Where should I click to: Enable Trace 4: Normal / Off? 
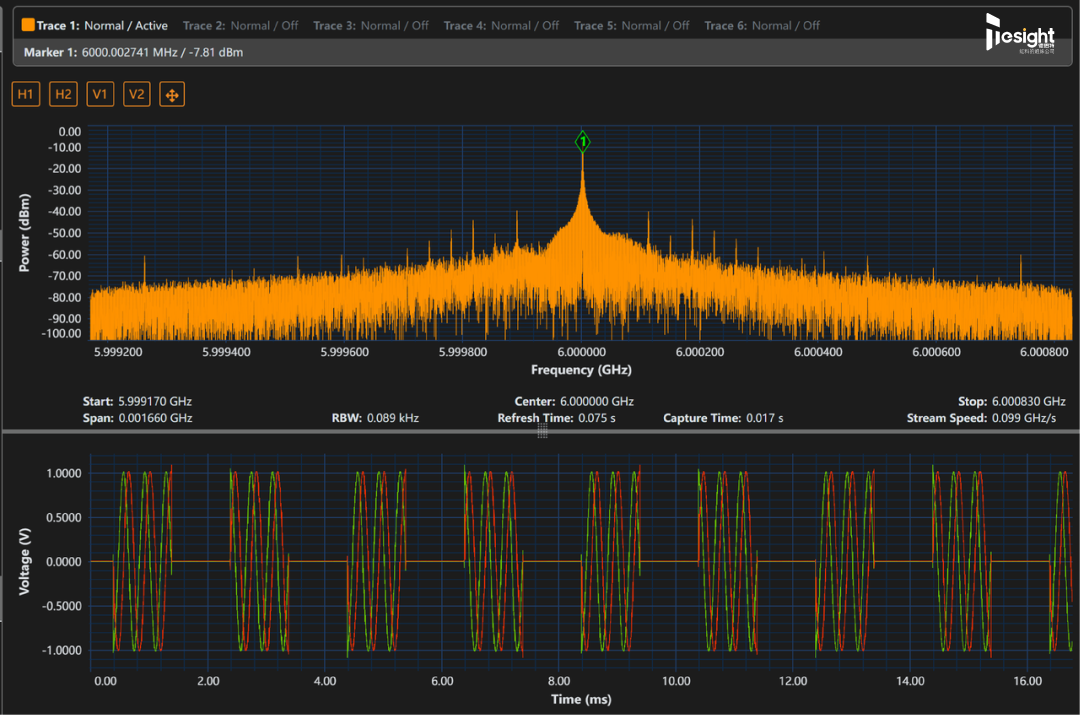click(501, 25)
